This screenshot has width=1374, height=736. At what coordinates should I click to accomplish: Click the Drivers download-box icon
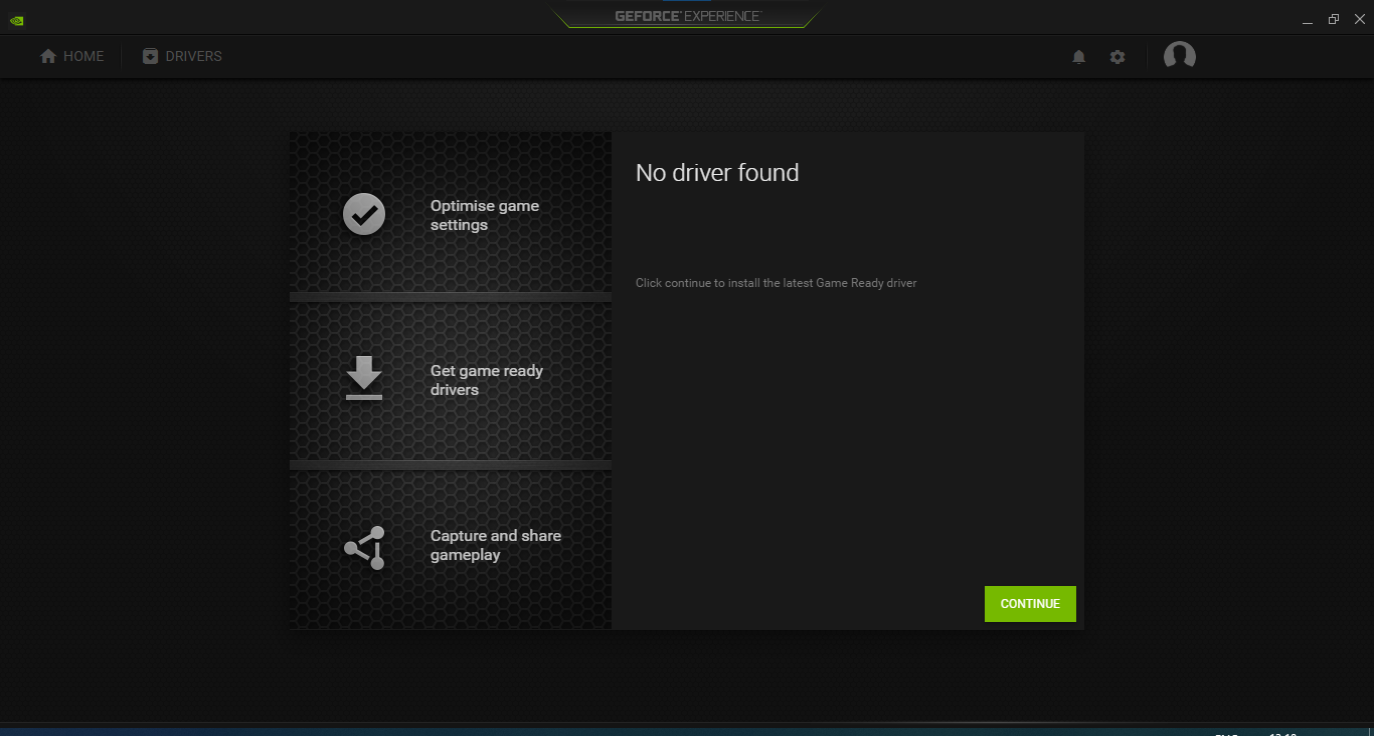pos(150,57)
